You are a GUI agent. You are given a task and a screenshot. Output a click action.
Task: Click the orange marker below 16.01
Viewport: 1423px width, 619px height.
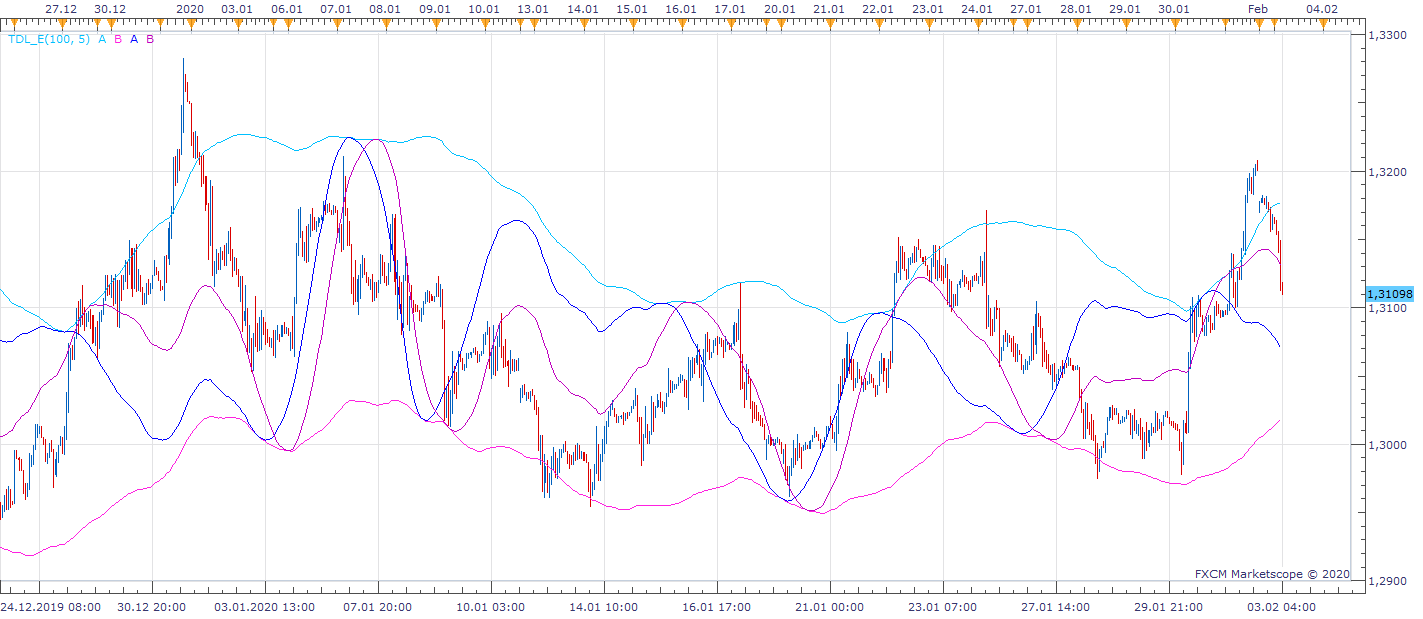(x=681, y=24)
